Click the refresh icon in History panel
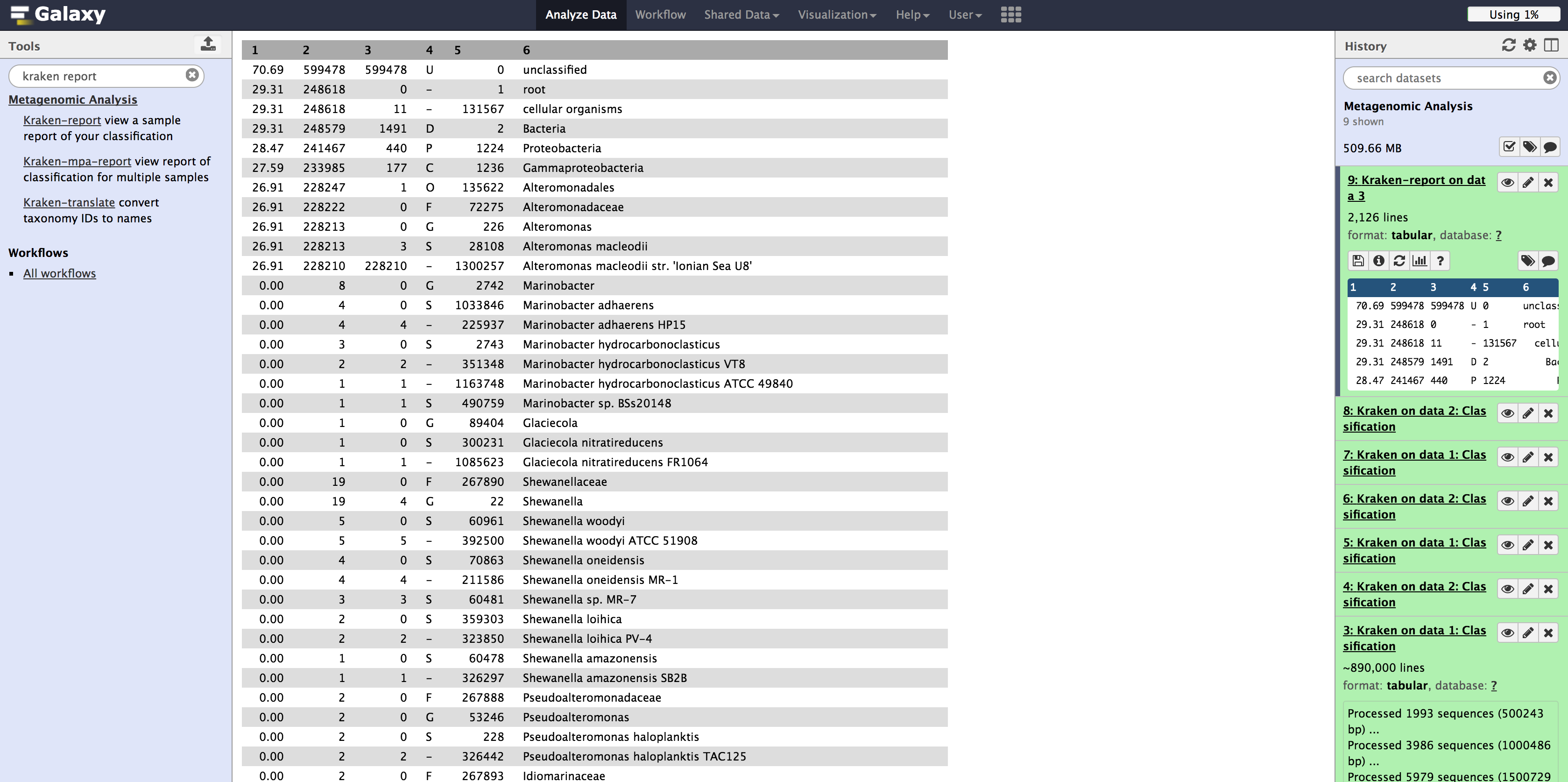1568x782 pixels. [x=1509, y=46]
